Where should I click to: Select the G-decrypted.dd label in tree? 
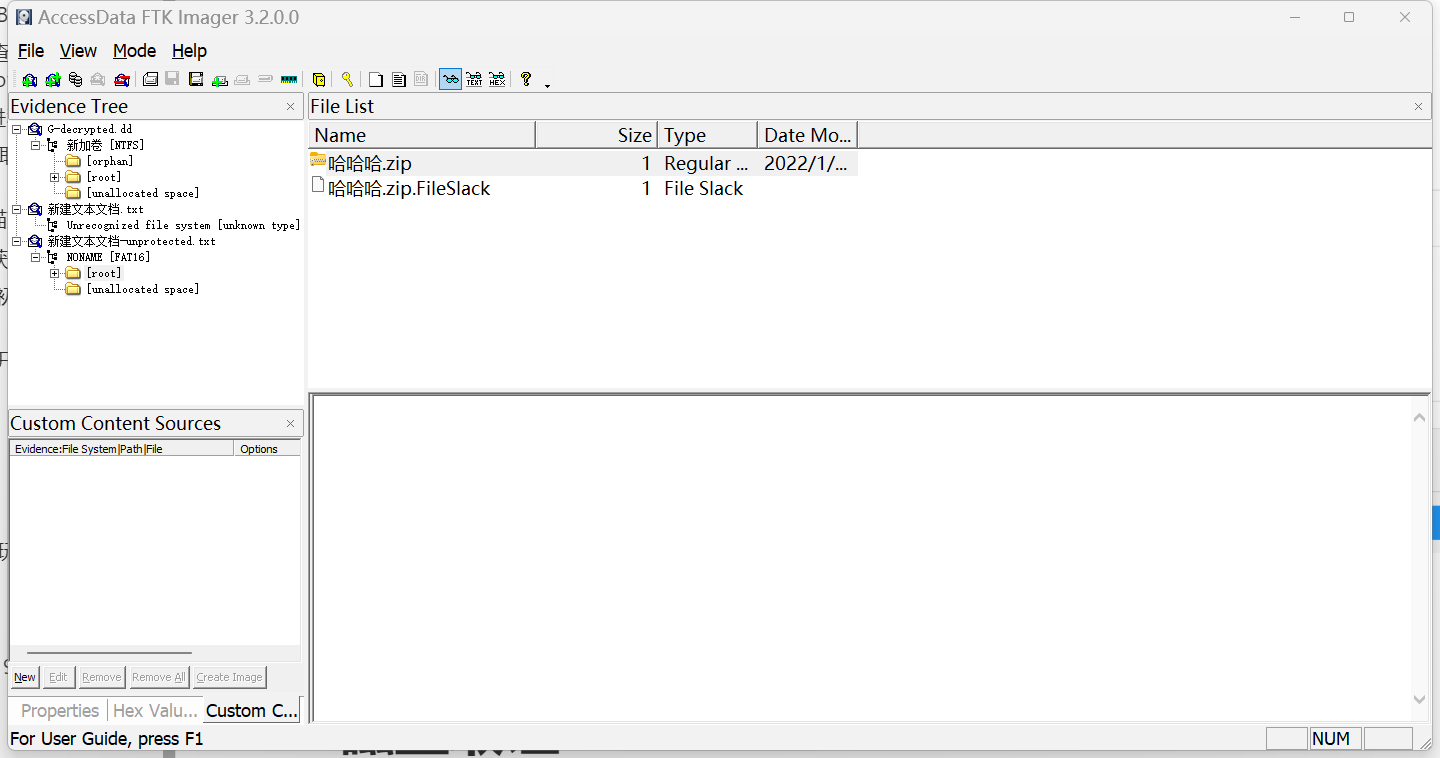[x=89, y=129]
